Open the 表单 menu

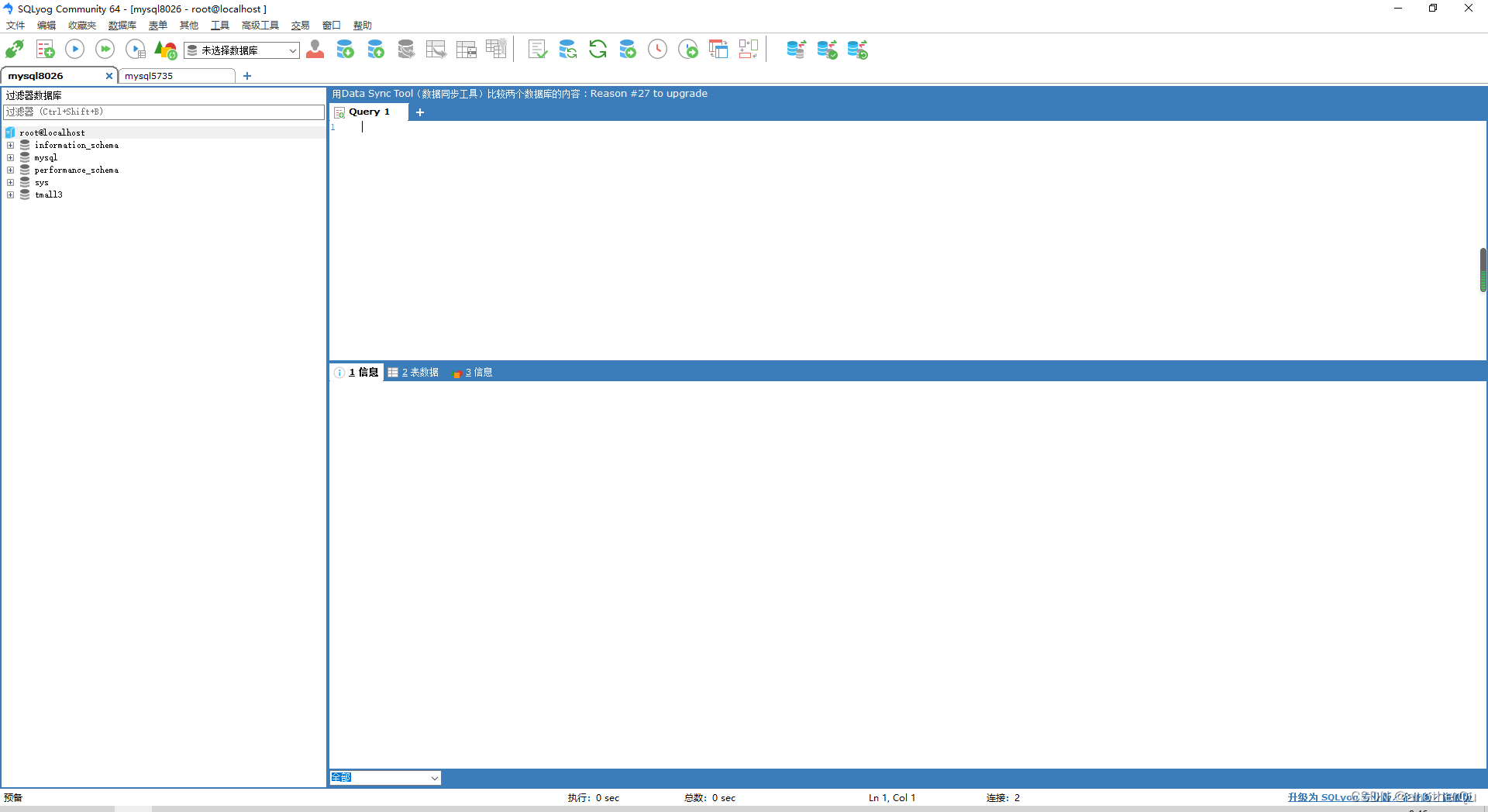coord(158,26)
